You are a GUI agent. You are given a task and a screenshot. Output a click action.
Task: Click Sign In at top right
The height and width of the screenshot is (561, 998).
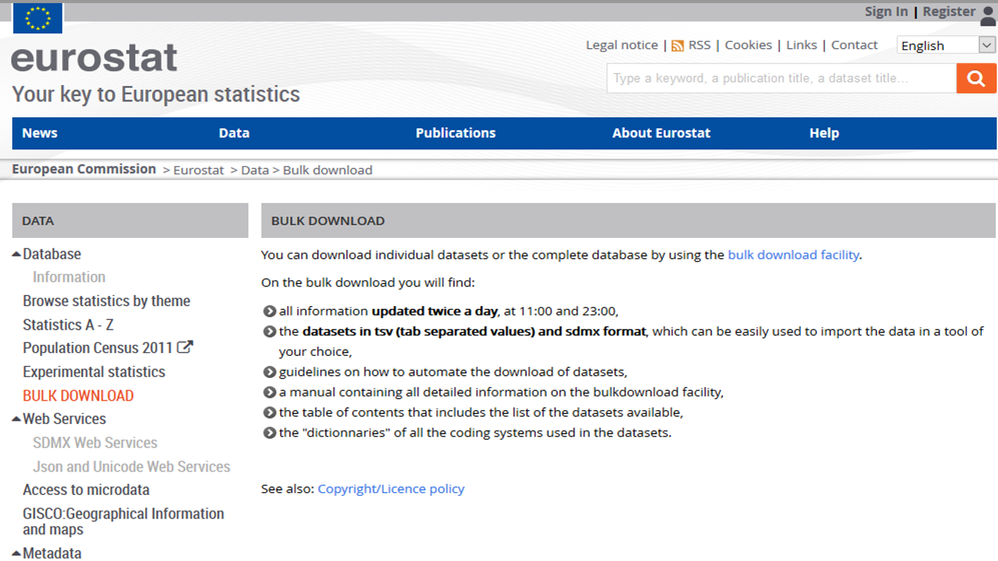(886, 11)
